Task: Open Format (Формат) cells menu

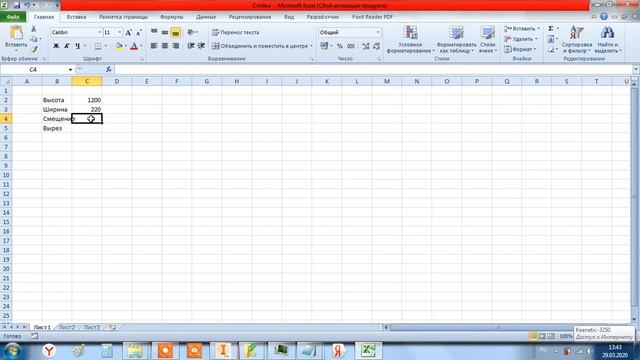Action: click(520, 49)
